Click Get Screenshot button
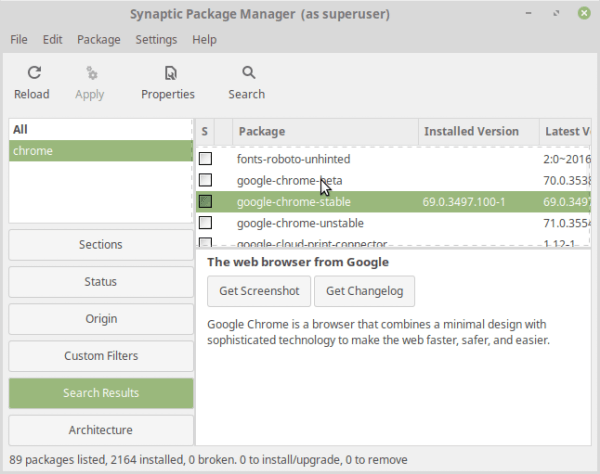 pos(259,291)
